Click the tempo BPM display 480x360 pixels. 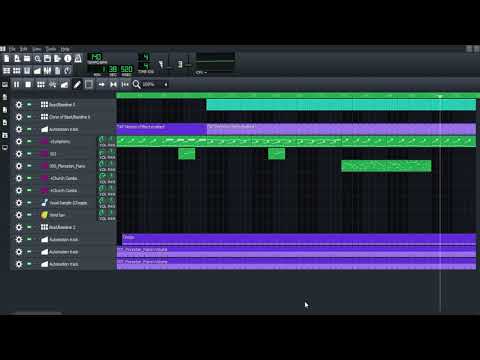coord(96,57)
